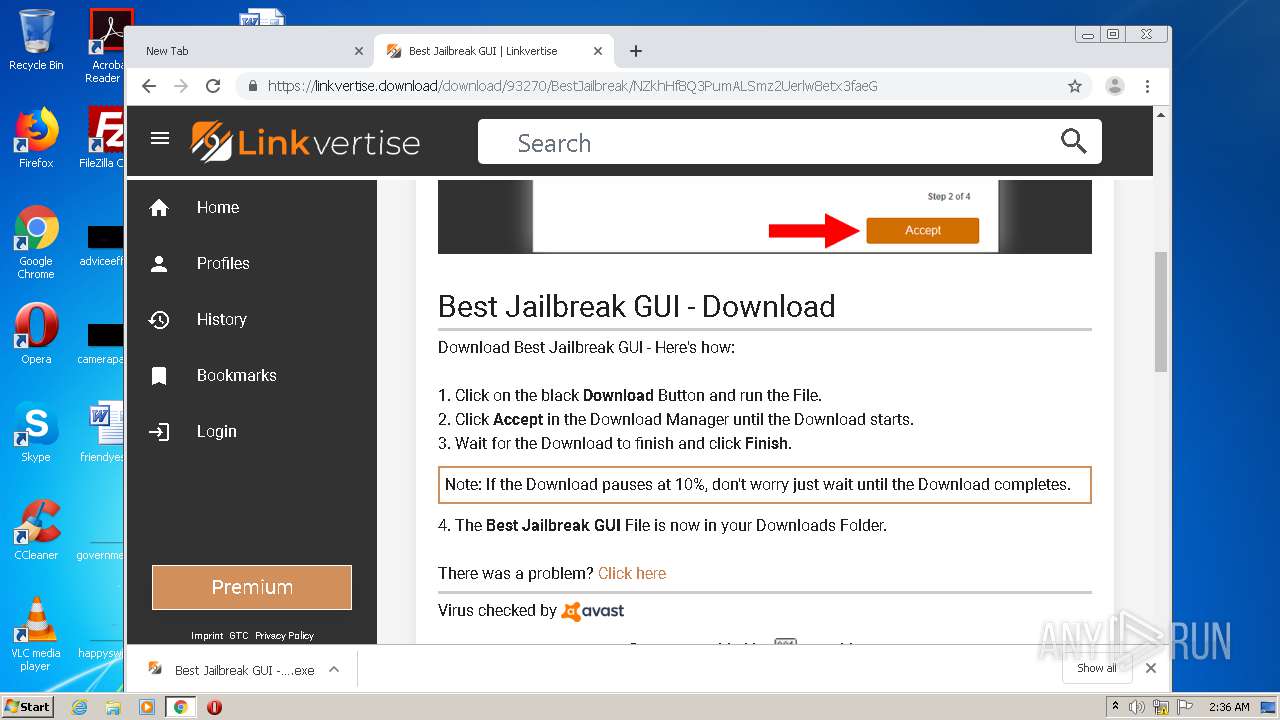Close the Best Jailbreak GUI tab

(599, 51)
